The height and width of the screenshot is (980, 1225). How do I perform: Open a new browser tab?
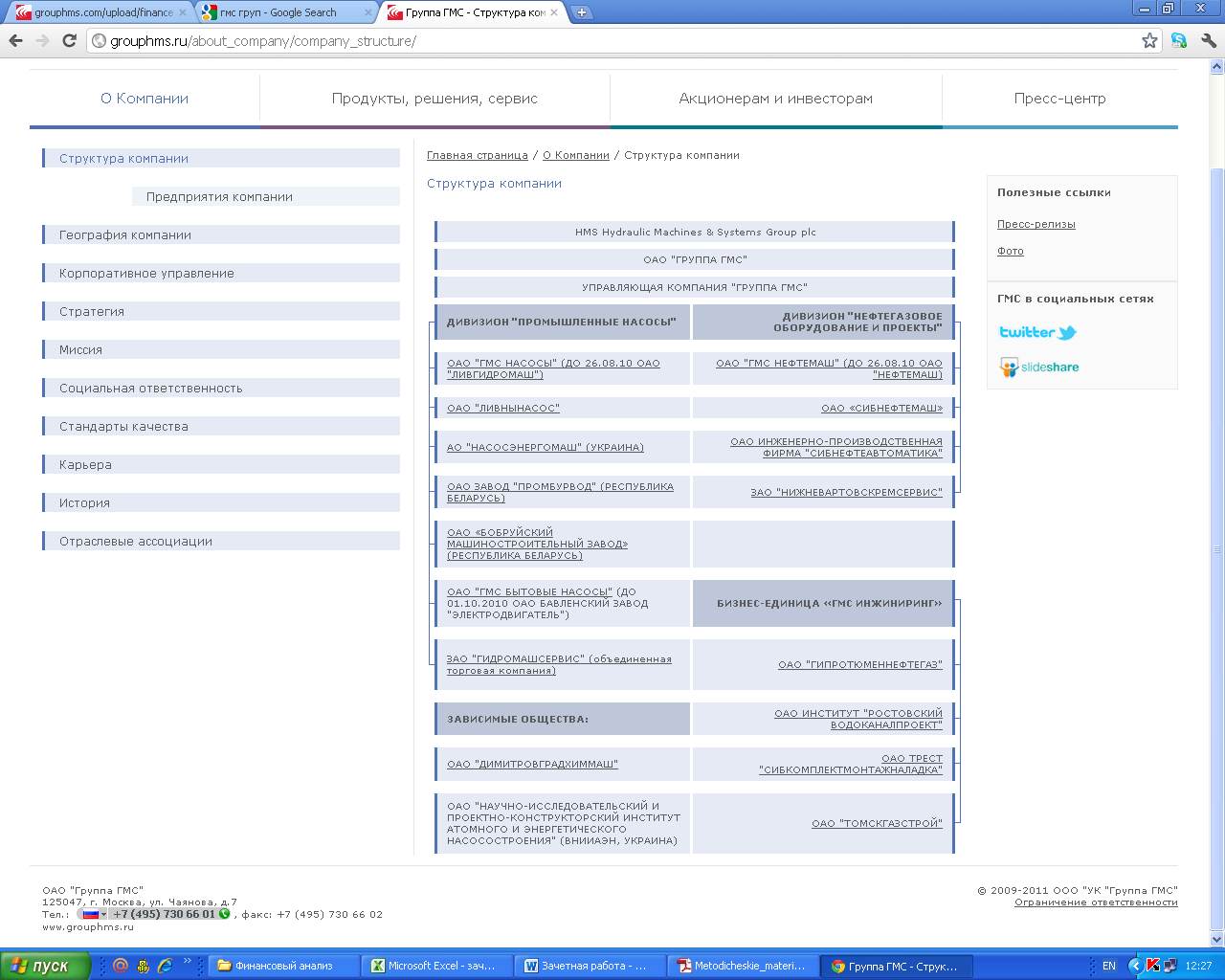(581, 12)
